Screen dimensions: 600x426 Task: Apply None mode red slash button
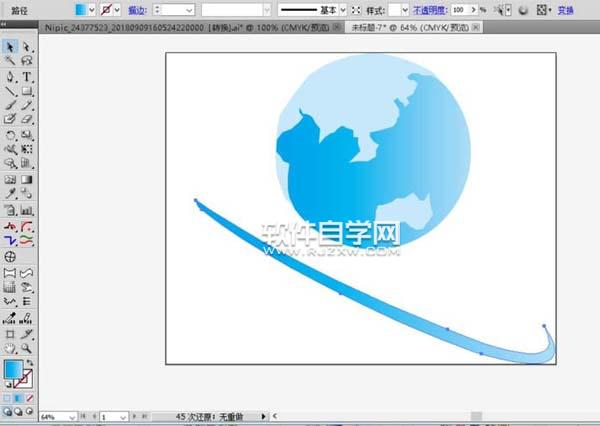29,398
